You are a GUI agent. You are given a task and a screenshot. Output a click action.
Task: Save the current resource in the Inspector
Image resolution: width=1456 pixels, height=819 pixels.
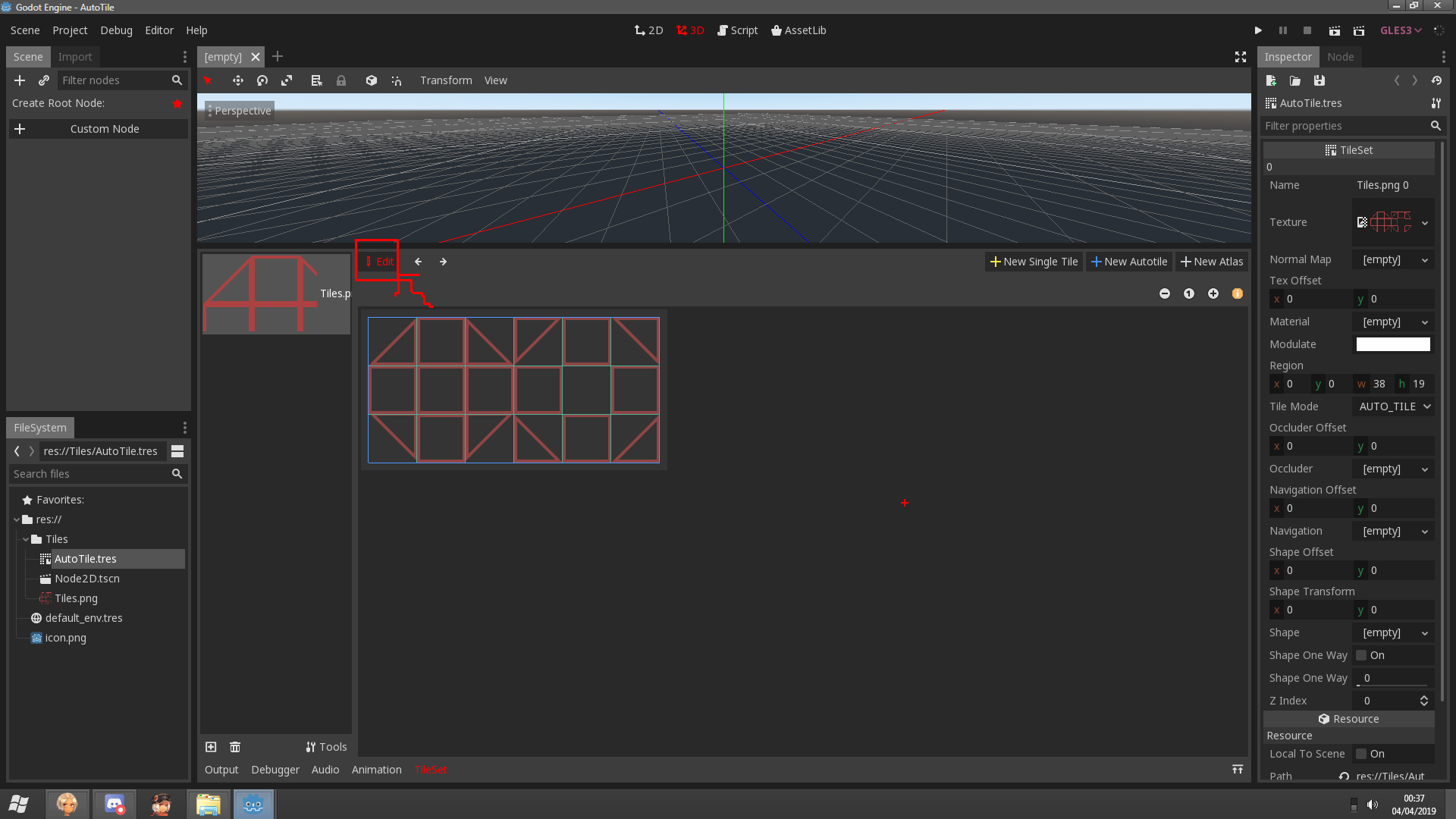coord(1319,80)
